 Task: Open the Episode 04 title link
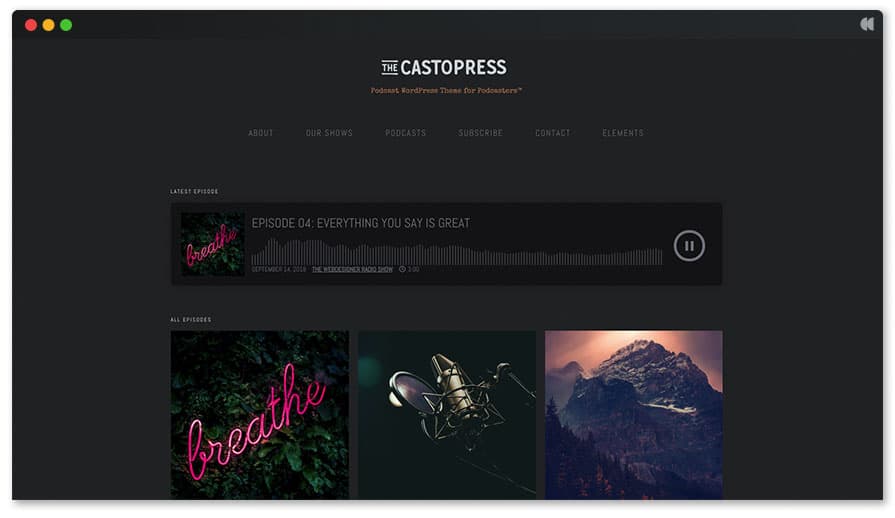pos(361,223)
